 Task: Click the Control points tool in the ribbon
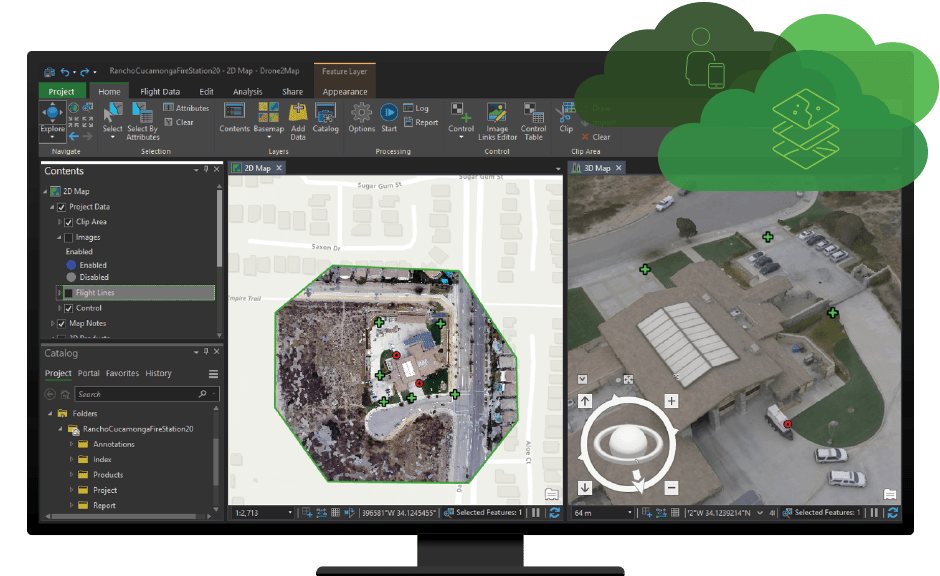point(461,120)
